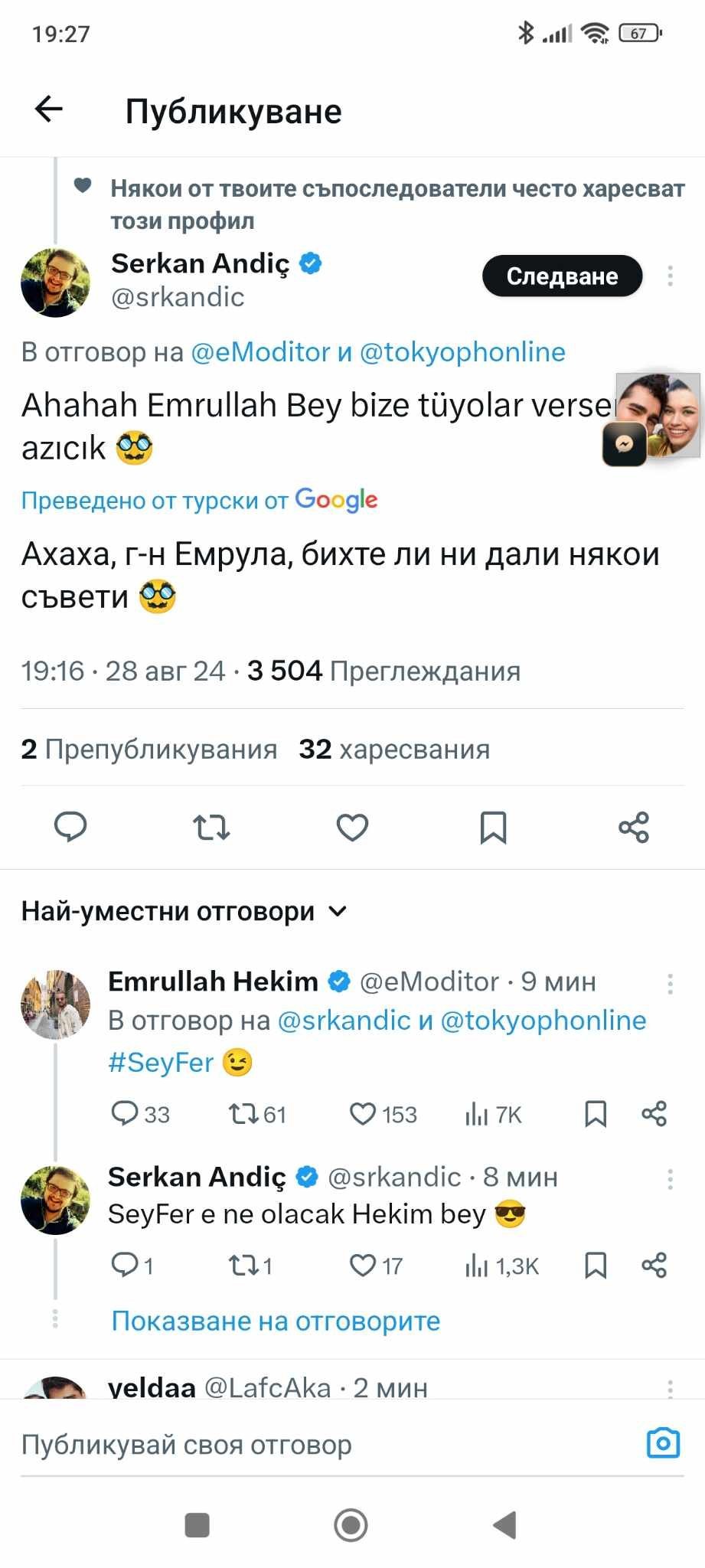The width and height of the screenshot is (705, 1568).
Task: Bookmark the main post
Action: point(493,827)
